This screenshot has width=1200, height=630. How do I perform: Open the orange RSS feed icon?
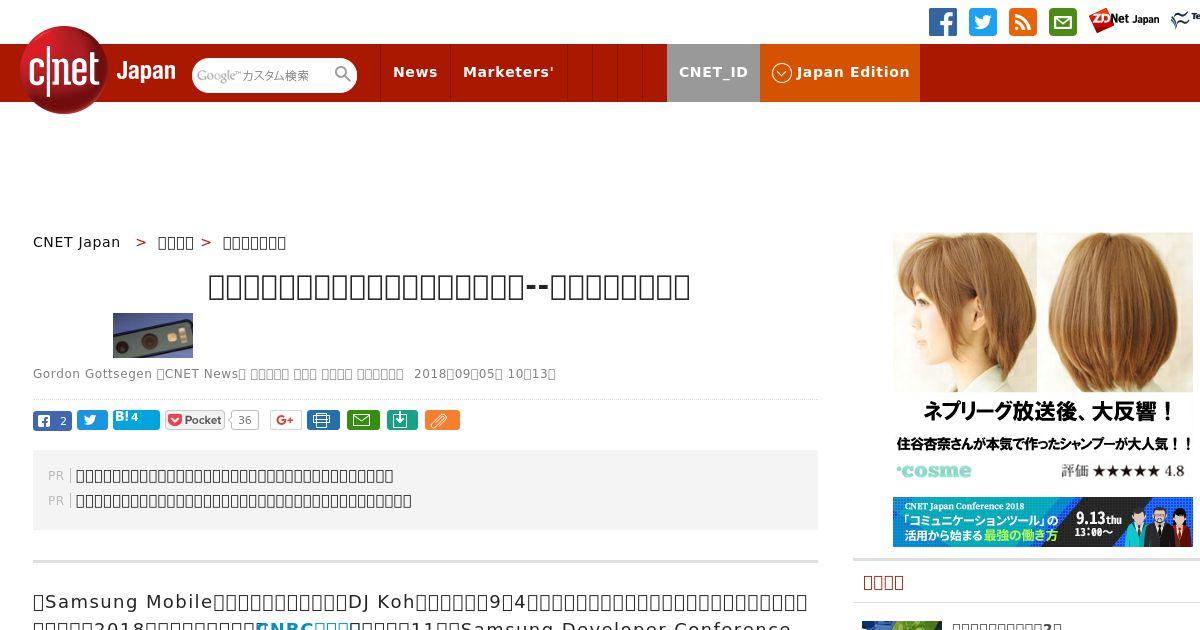[x=1023, y=22]
